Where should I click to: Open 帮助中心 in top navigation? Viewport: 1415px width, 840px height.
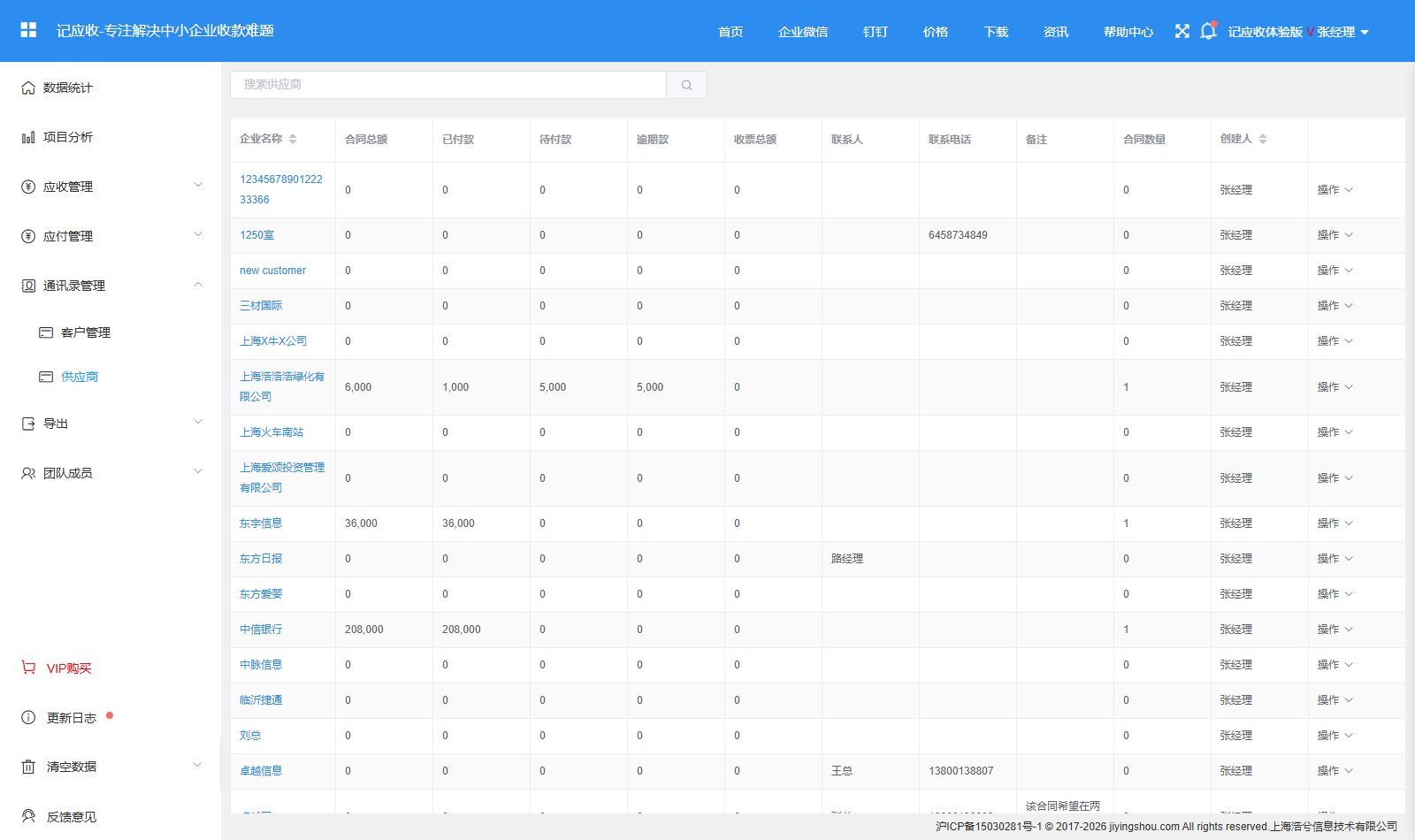[x=1128, y=32]
